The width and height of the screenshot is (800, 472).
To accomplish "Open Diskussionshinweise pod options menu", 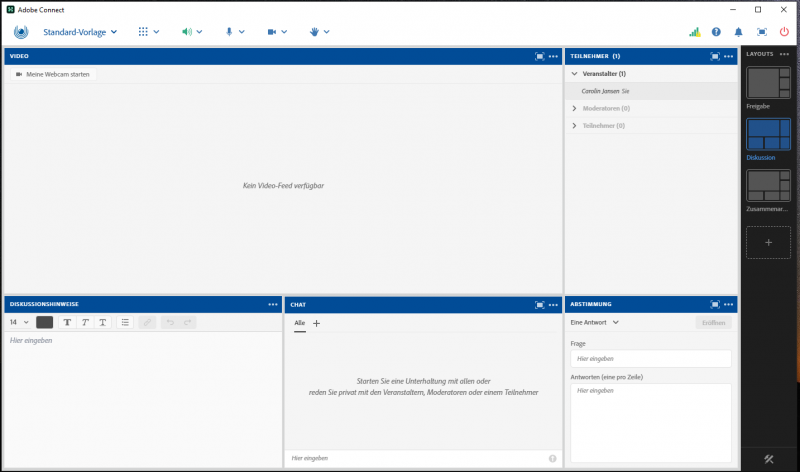I will tap(273, 304).
